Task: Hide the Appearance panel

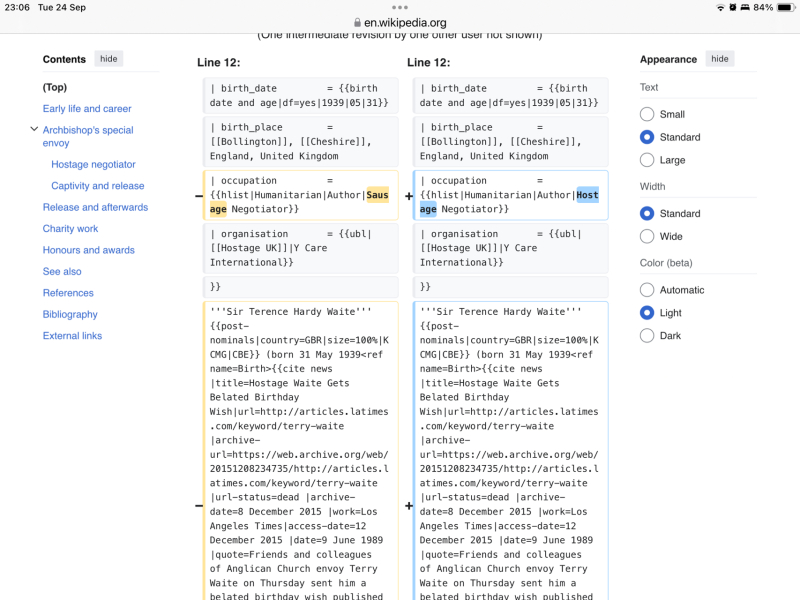Action: click(x=719, y=59)
